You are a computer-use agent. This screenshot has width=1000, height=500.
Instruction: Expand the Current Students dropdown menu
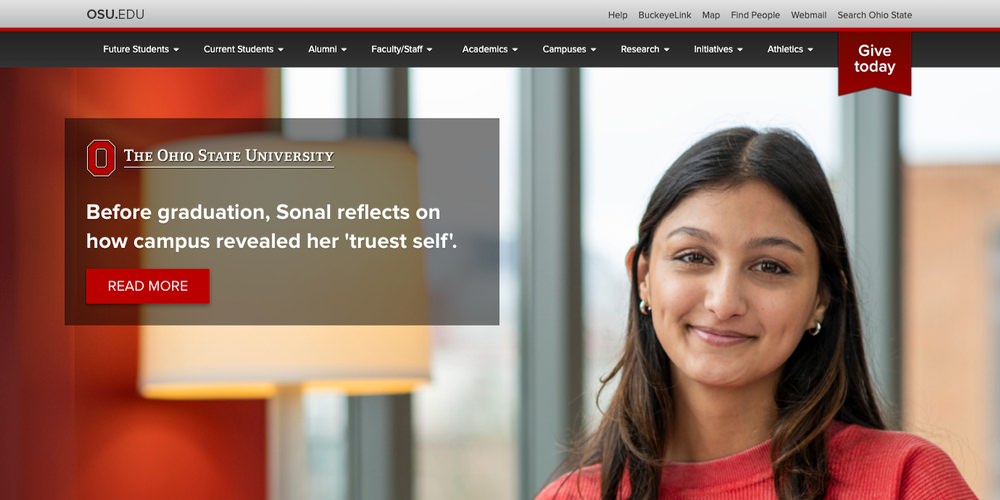pyautogui.click(x=244, y=49)
